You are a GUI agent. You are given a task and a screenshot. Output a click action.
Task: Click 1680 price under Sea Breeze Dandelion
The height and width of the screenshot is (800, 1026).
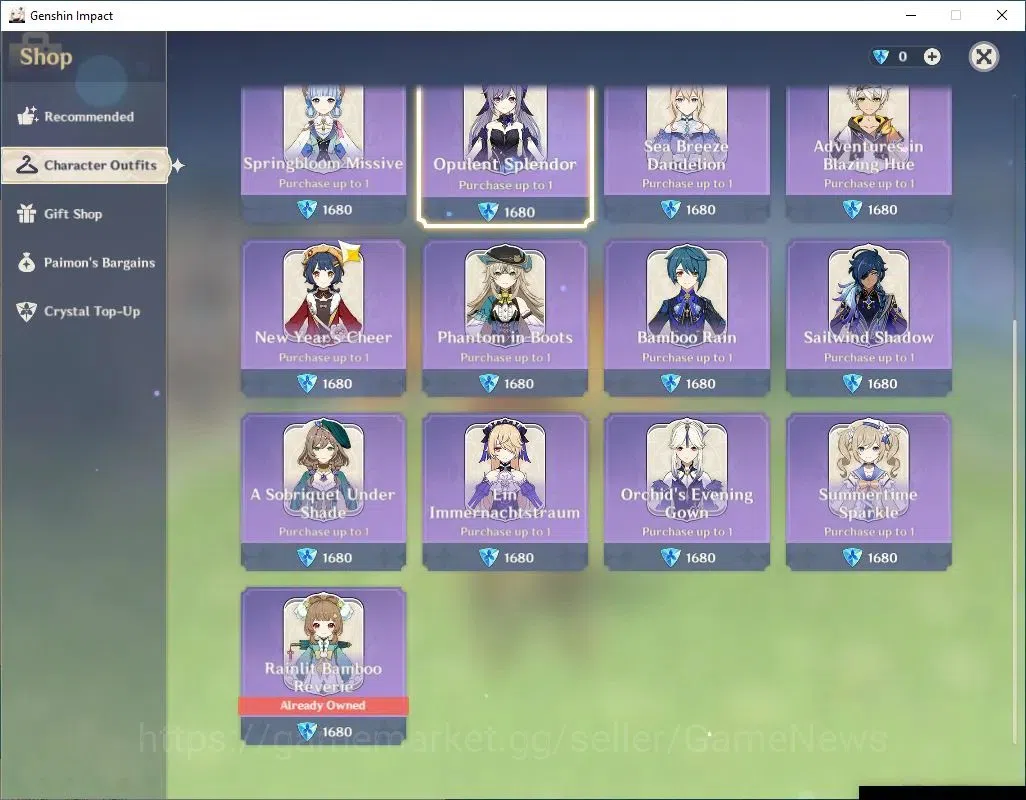(x=700, y=210)
